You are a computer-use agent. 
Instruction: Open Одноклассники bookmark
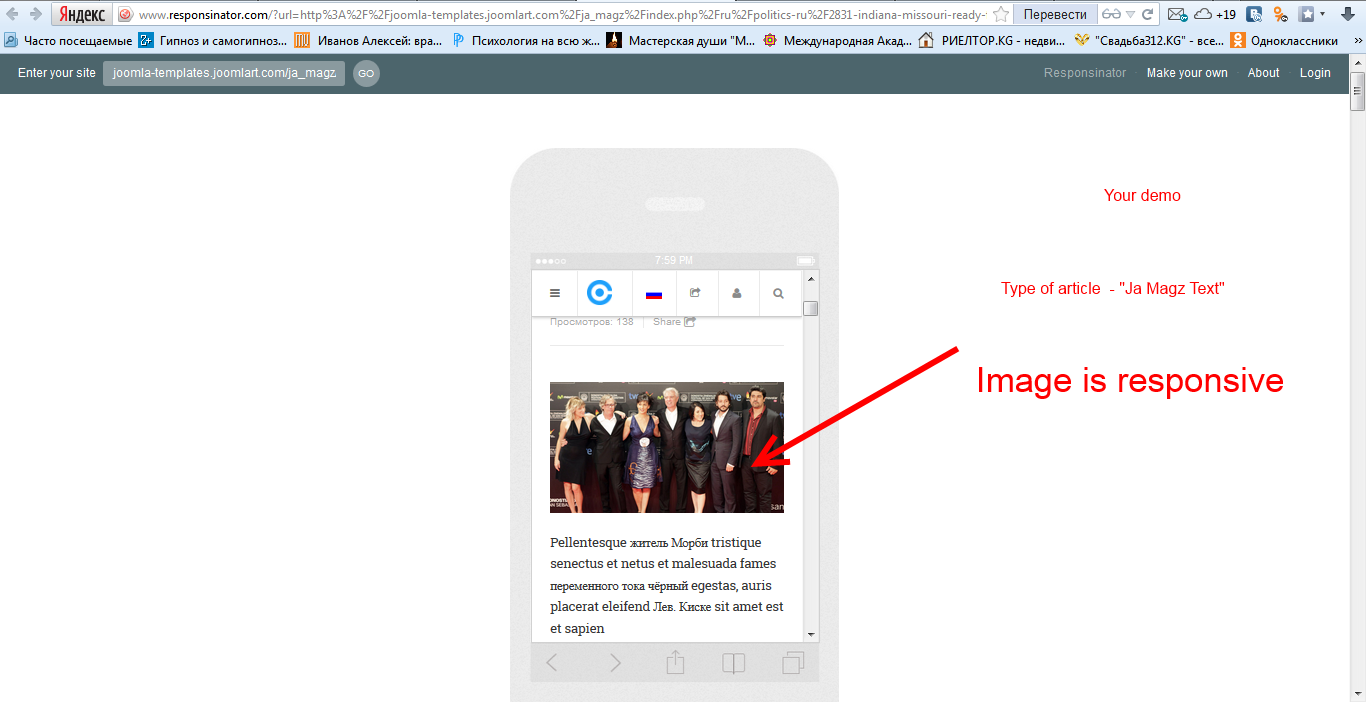(x=1284, y=41)
